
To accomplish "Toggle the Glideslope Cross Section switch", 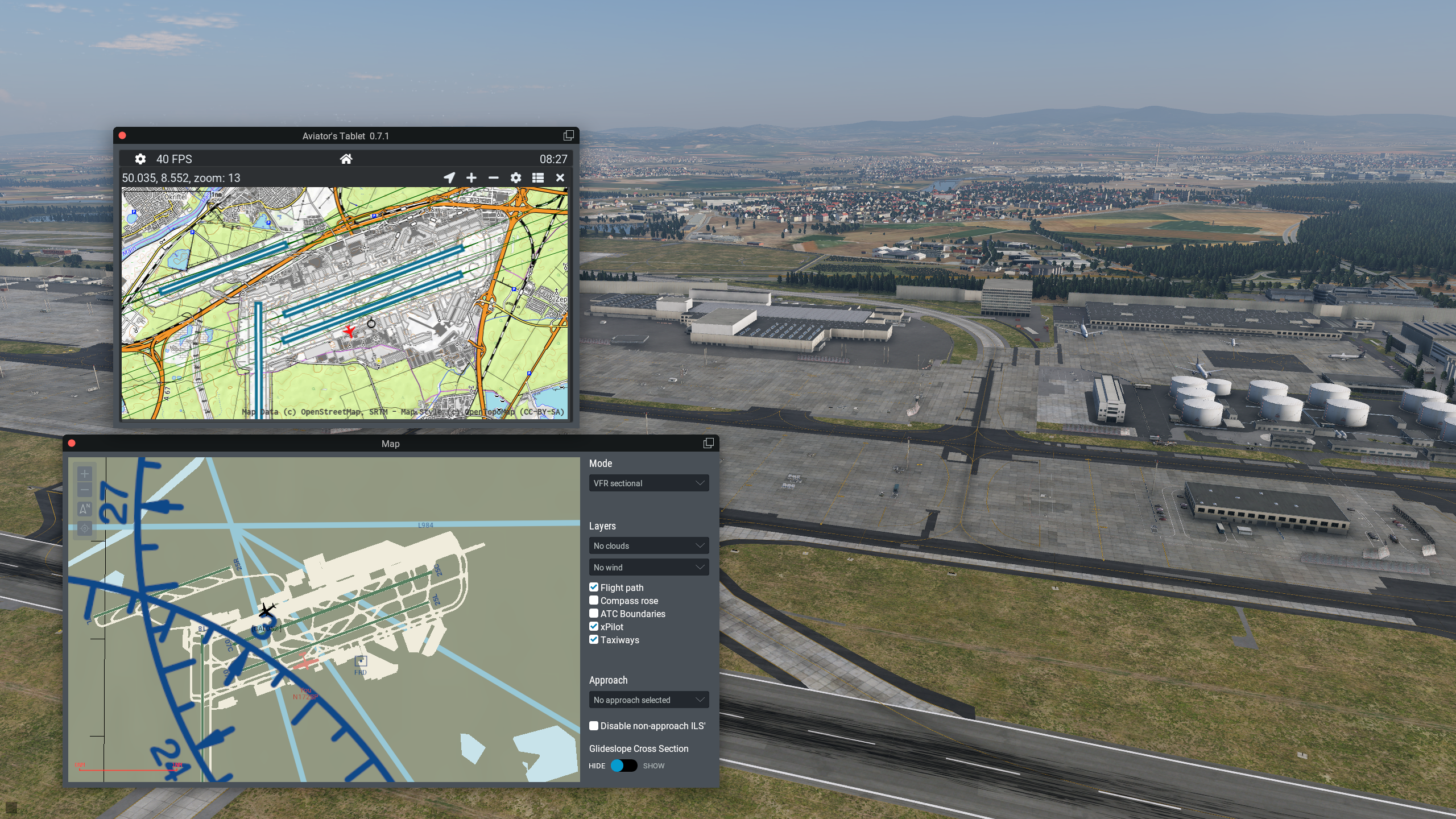I will (624, 766).
